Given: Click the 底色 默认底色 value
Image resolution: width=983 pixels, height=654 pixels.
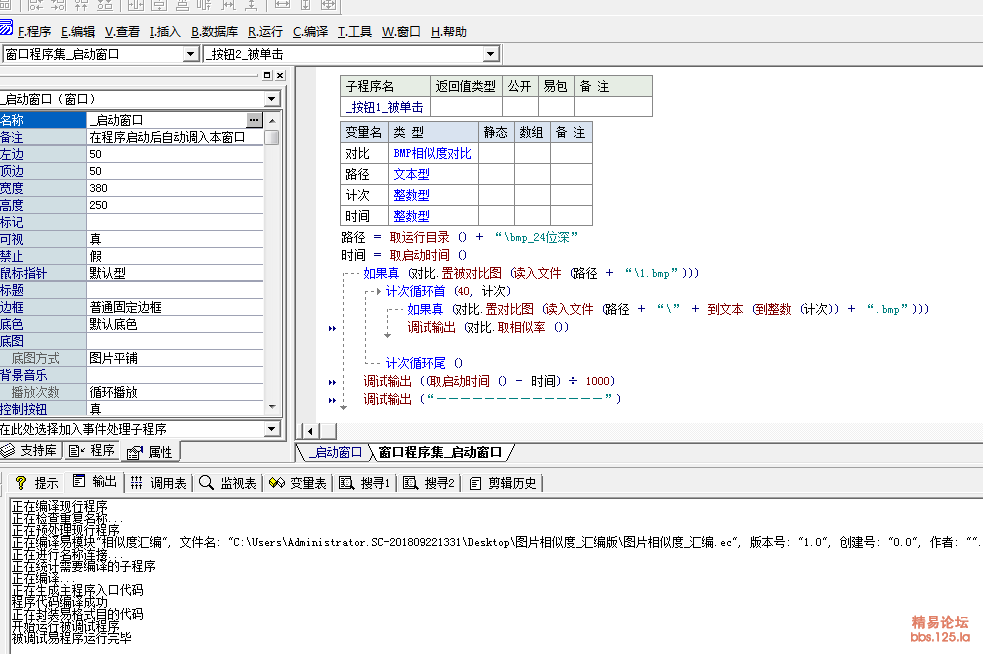Looking at the screenshot, I should coord(175,324).
